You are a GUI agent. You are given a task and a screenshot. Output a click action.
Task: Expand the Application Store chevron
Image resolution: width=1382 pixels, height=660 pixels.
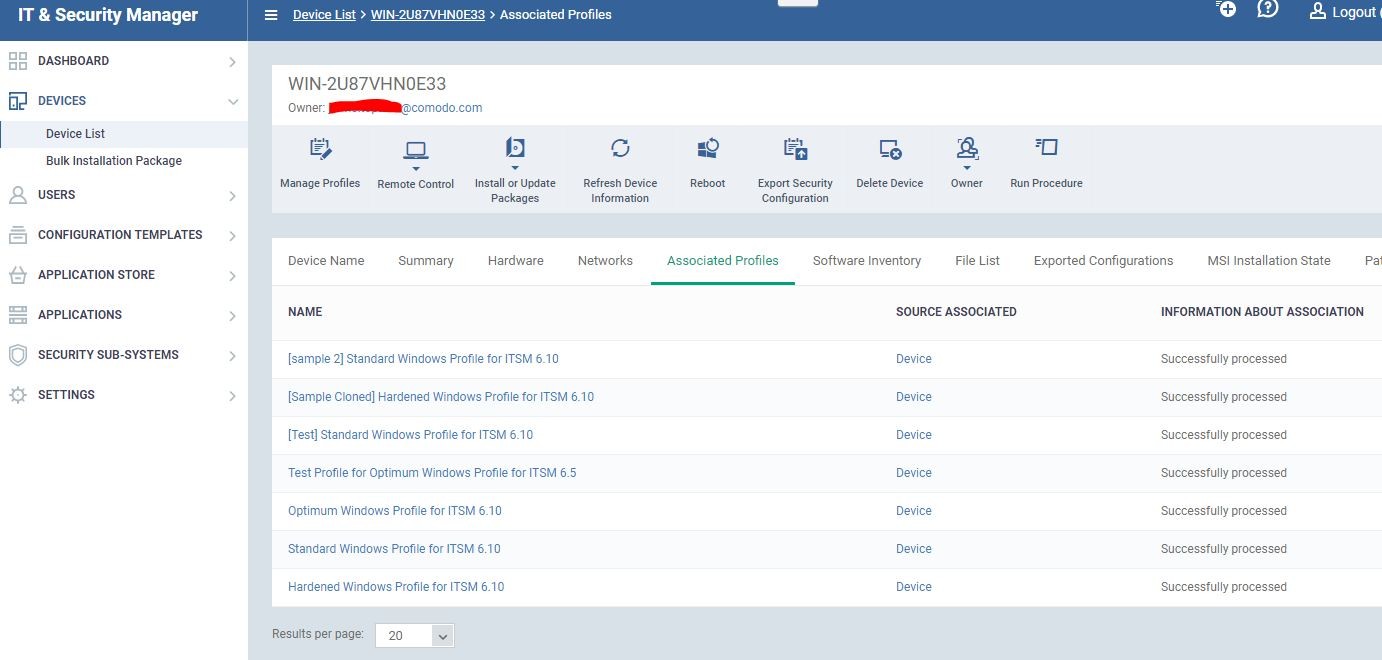232,276
